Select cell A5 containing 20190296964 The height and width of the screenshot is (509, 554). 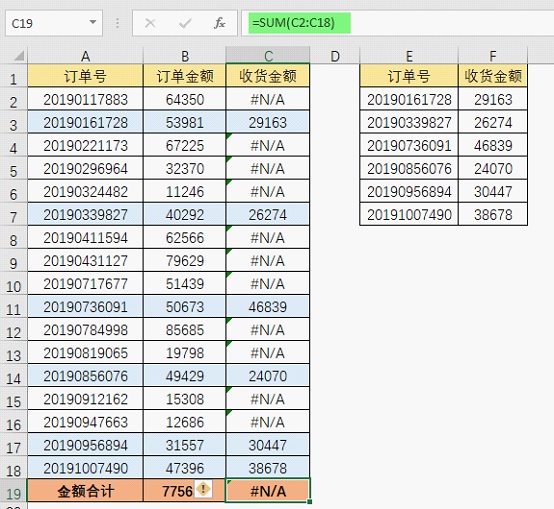(86, 168)
